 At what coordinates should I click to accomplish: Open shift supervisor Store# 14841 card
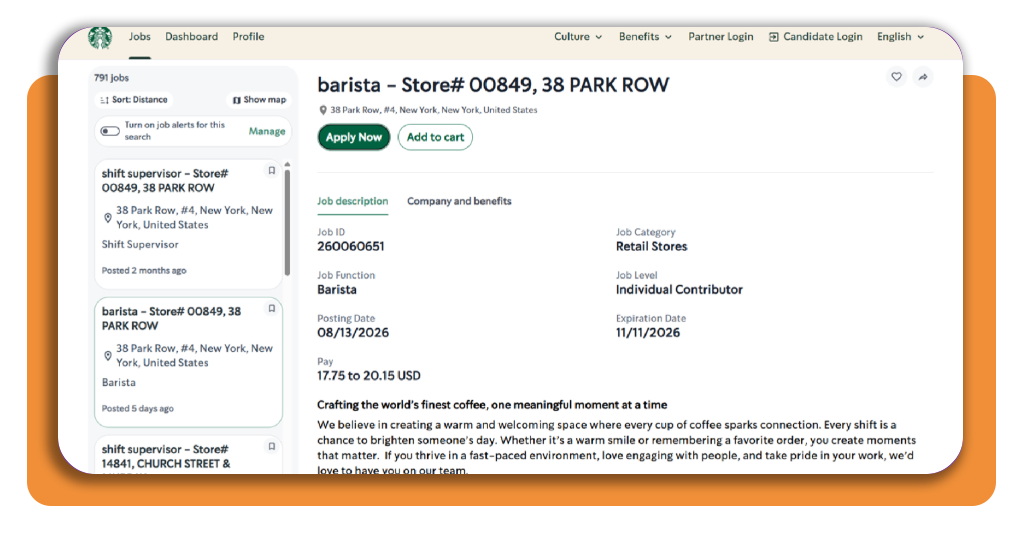188,455
